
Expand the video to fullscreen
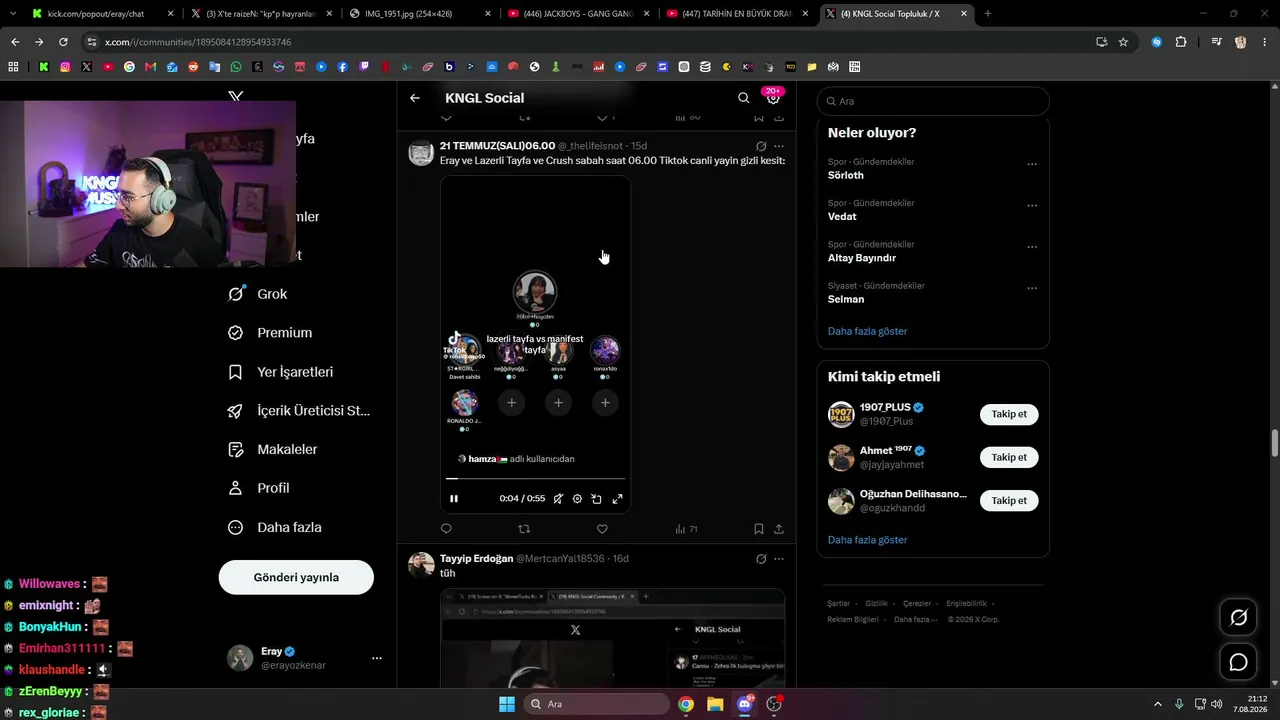tap(617, 498)
